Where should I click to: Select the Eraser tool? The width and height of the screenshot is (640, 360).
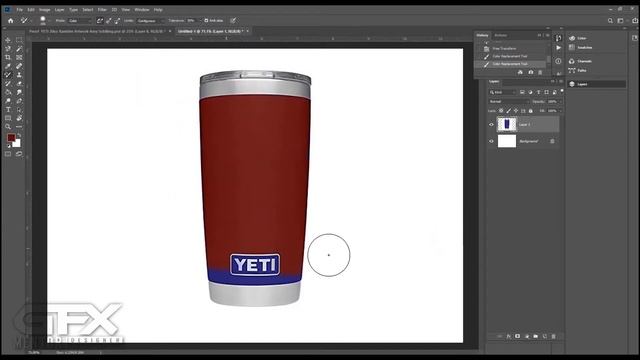(x=19, y=84)
